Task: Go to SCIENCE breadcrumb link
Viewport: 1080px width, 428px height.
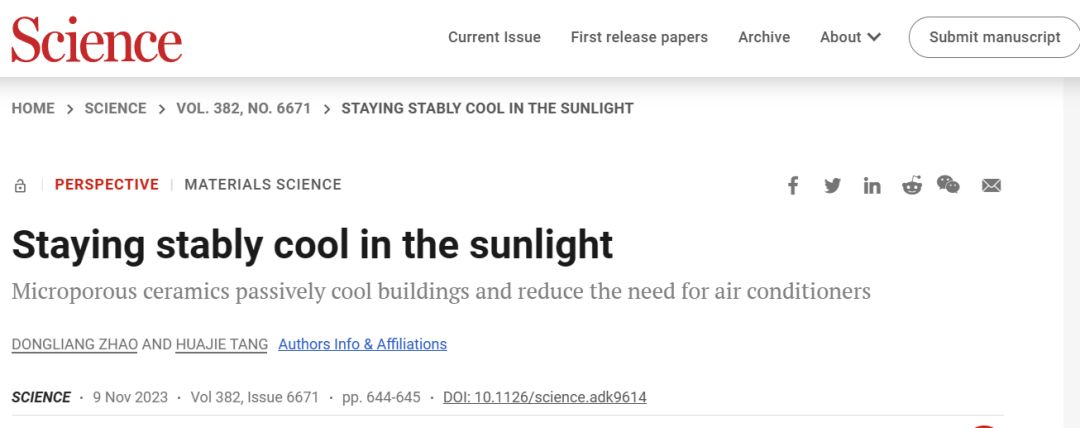Action: click(115, 108)
